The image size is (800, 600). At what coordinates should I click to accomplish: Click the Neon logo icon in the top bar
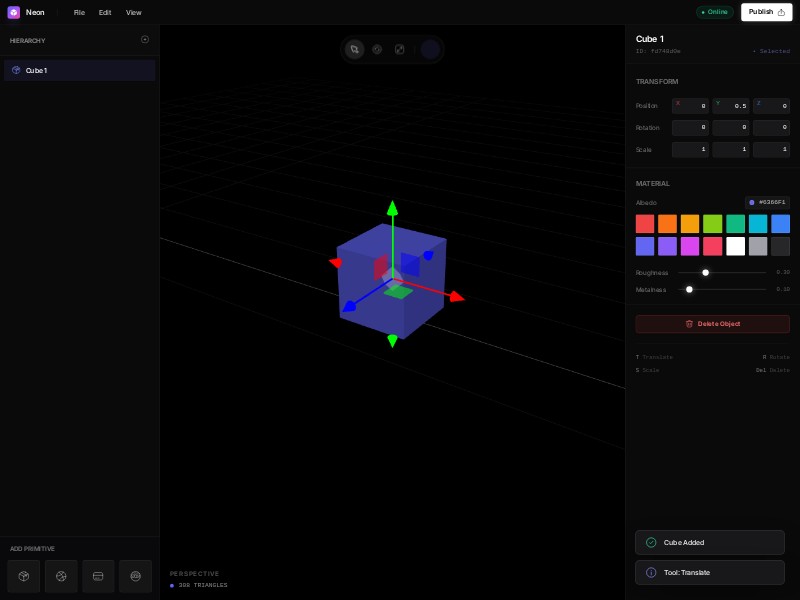pyautogui.click(x=12, y=12)
